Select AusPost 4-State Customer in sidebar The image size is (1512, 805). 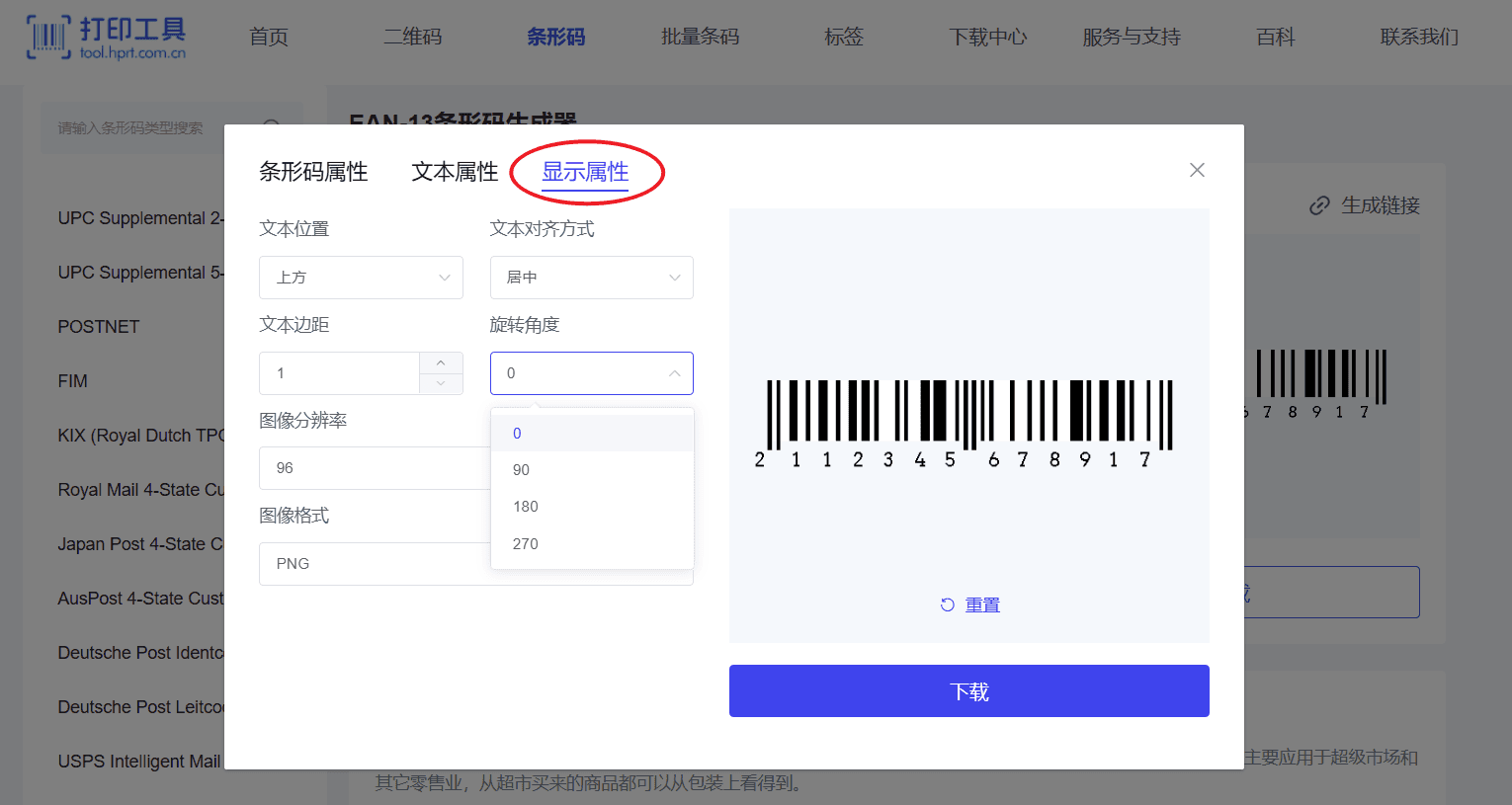[x=140, y=599]
